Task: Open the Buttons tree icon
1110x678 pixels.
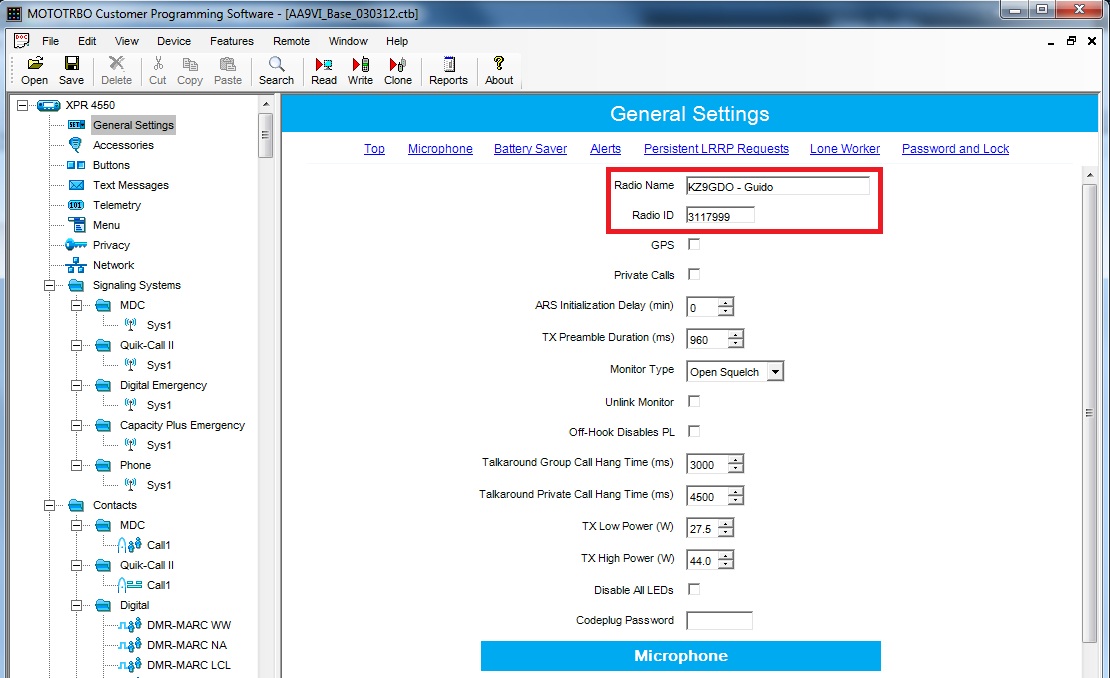Action: click(76, 165)
